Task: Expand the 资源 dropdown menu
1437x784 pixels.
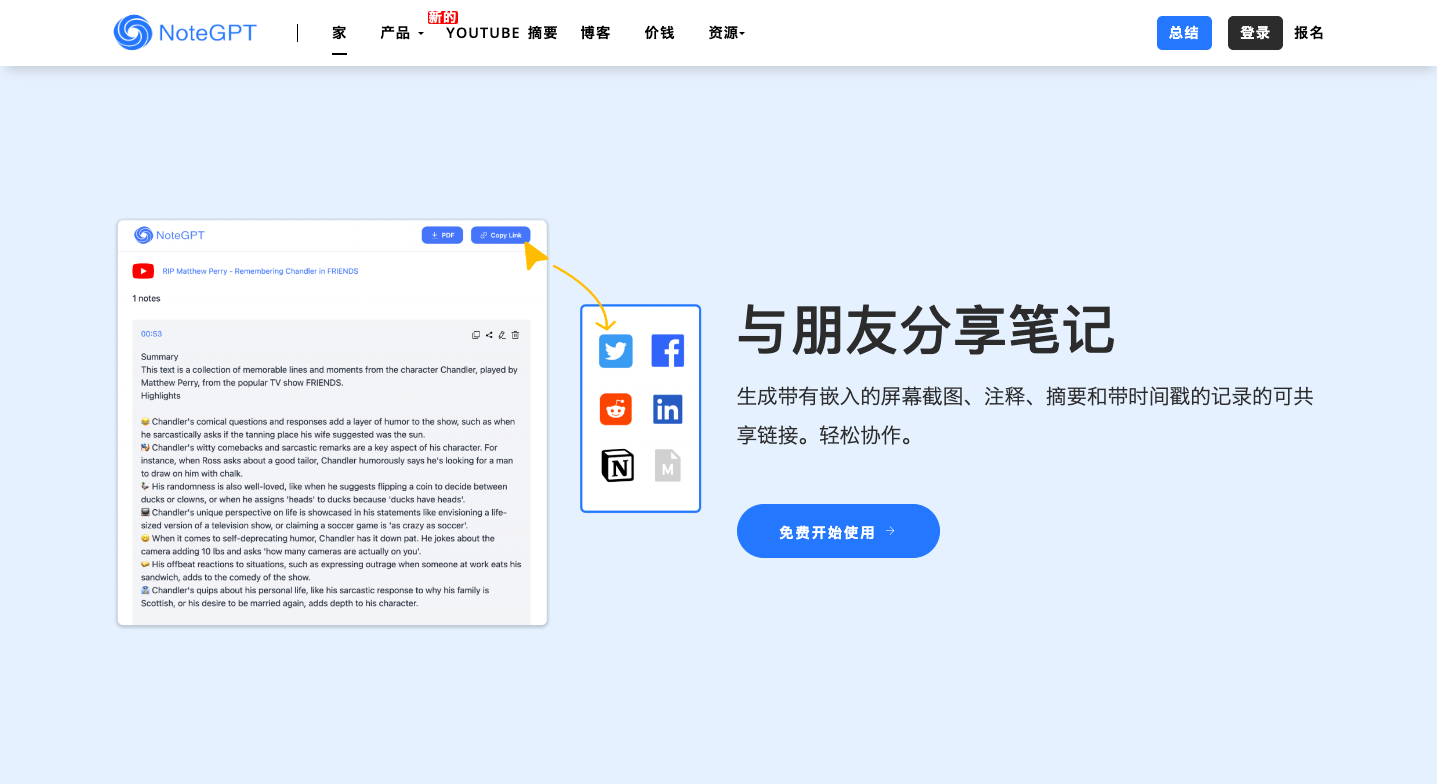Action: click(726, 33)
